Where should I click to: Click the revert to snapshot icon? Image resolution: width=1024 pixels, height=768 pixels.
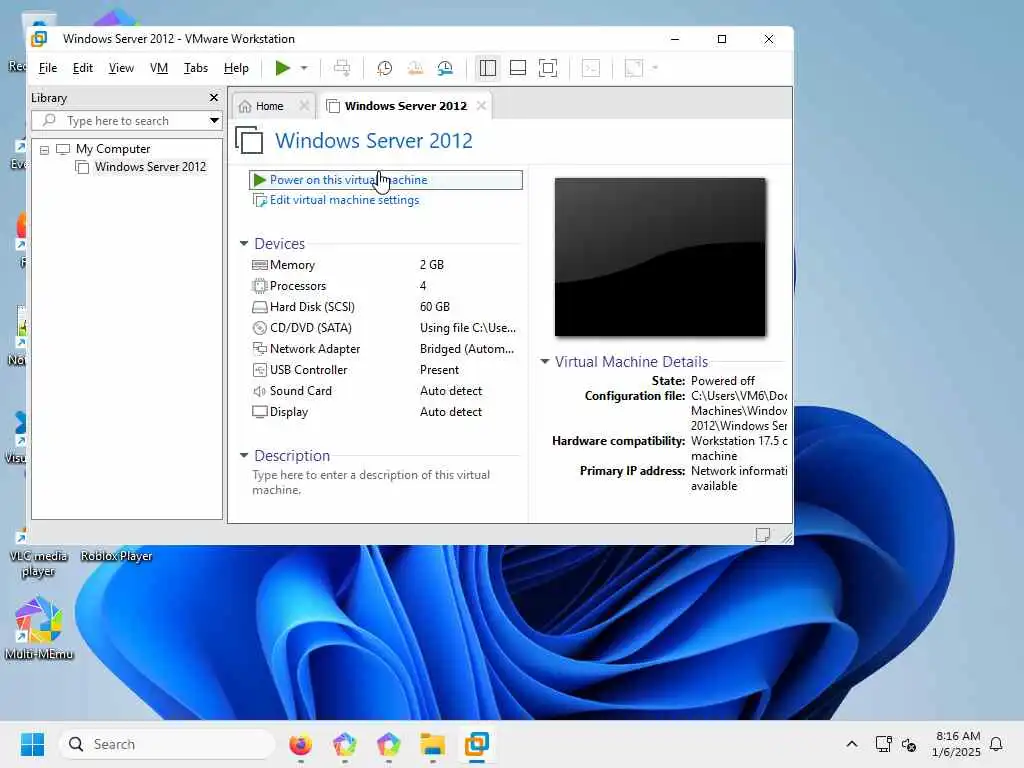point(415,68)
